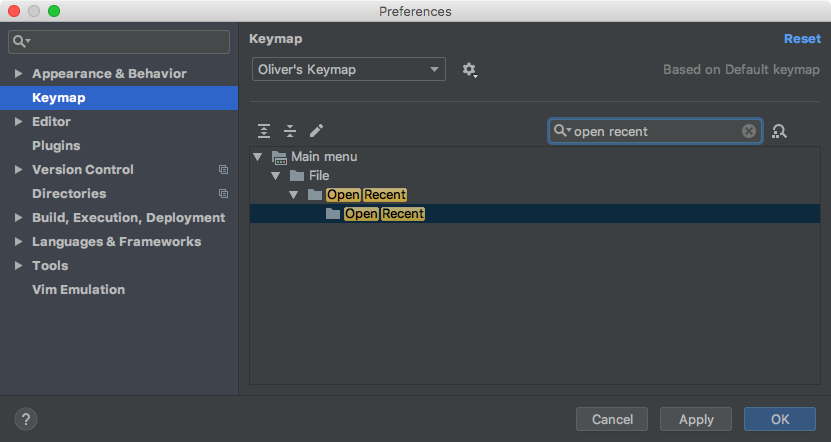Click Find Actions by Shortcut icon

(x=780, y=131)
